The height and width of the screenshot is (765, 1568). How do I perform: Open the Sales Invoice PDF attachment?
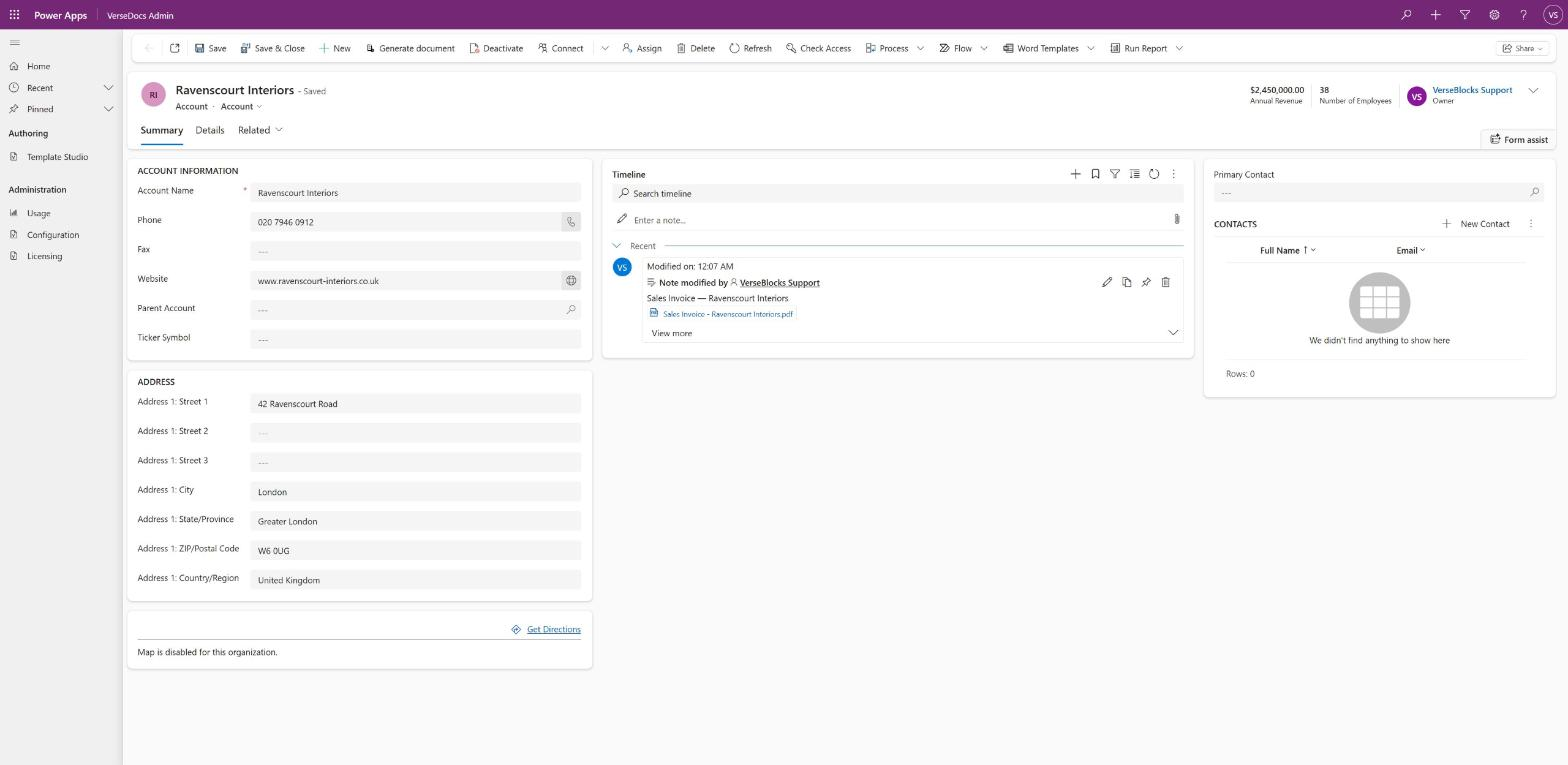point(727,314)
